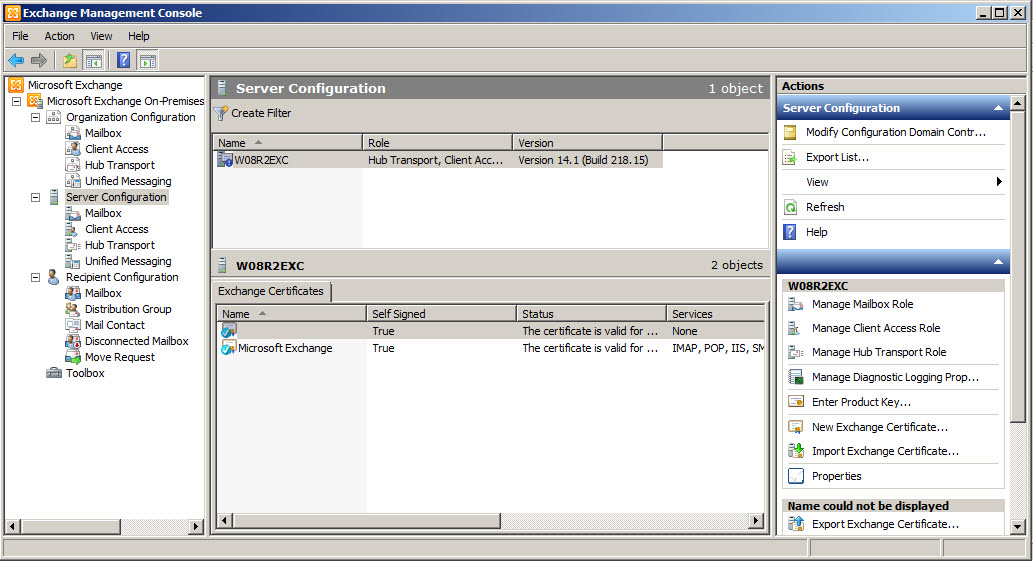Screen dimensions: 1033x561
Task: Select the Server Configuration tree node
Action: tap(116, 197)
